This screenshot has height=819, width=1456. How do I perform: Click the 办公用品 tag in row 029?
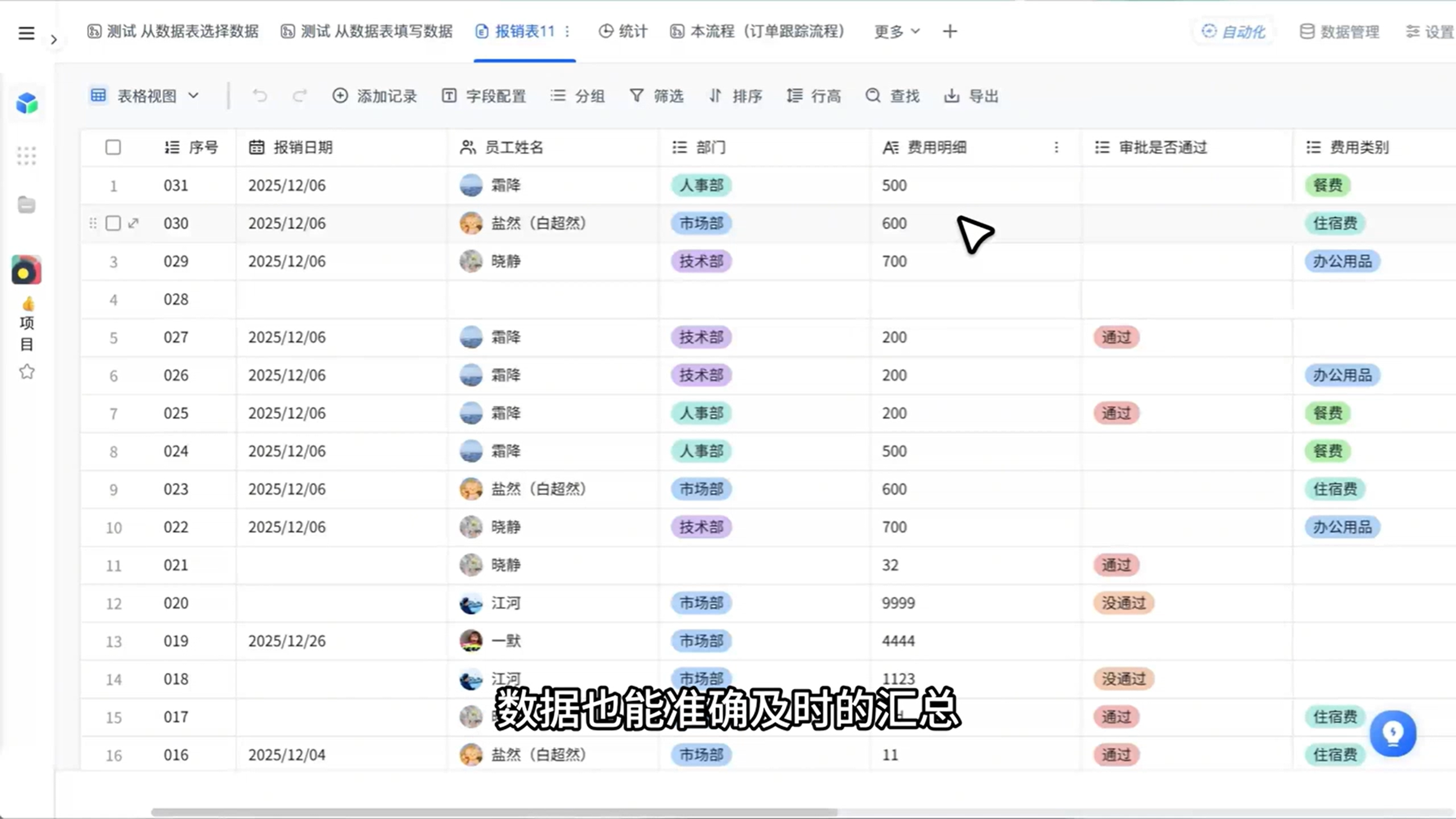(1342, 261)
